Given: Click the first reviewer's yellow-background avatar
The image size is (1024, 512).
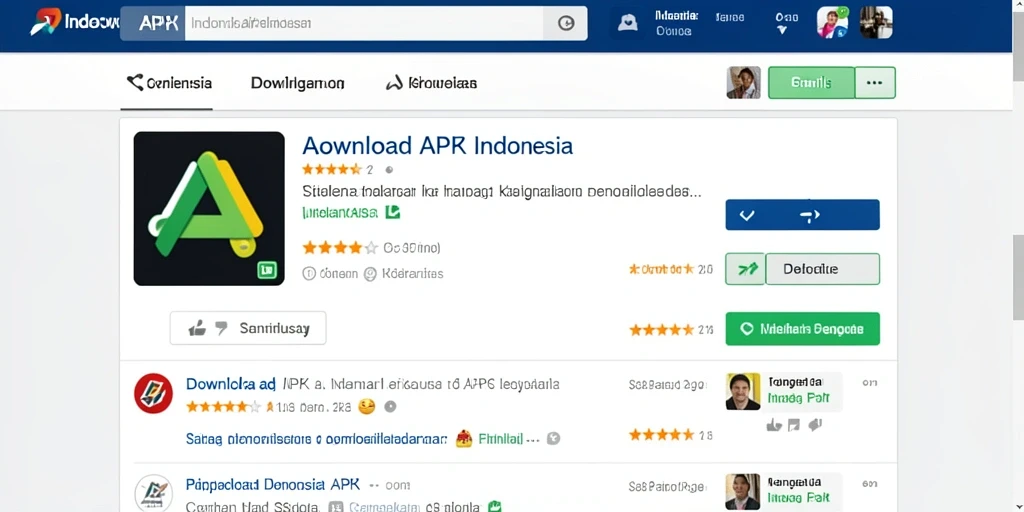Looking at the screenshot, I should [x=743, y=391].
